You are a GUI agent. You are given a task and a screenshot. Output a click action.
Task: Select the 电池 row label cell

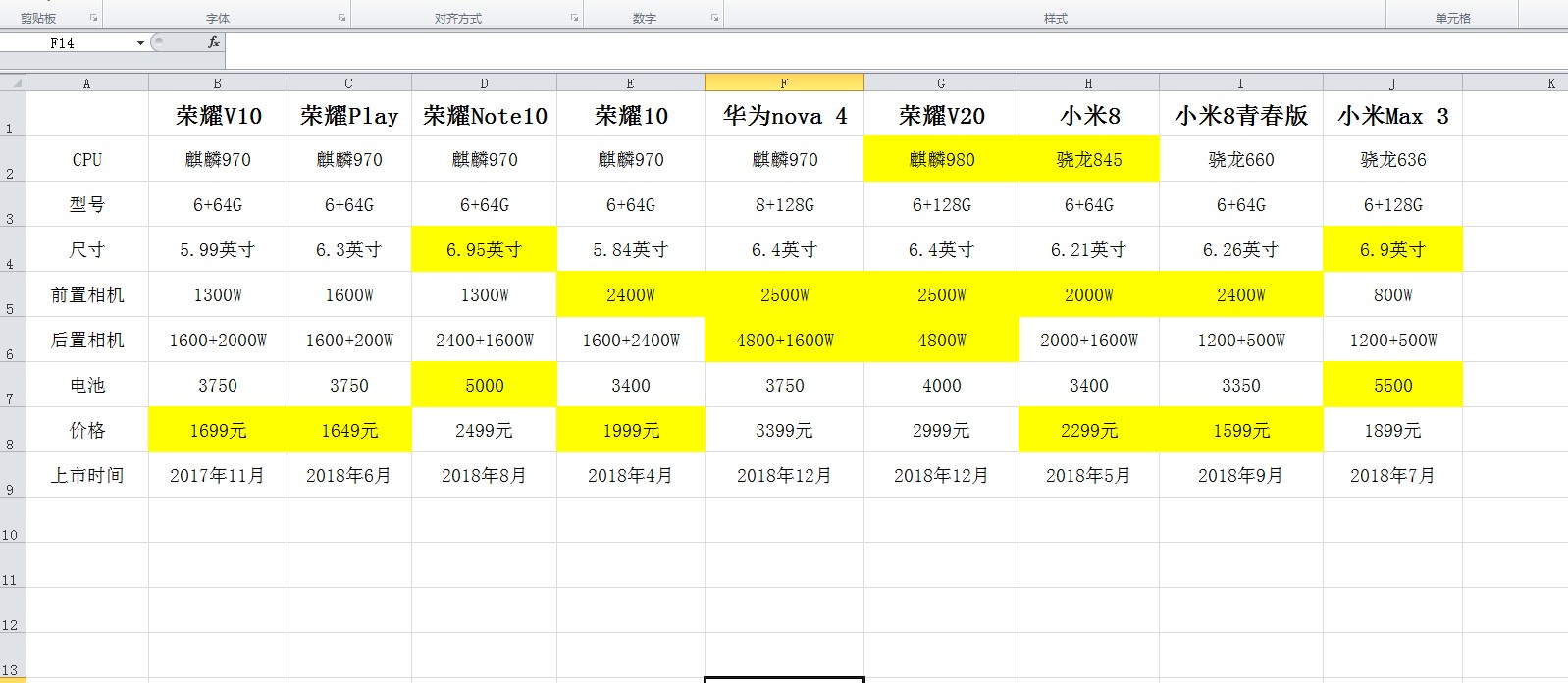[x=87, y=385]
